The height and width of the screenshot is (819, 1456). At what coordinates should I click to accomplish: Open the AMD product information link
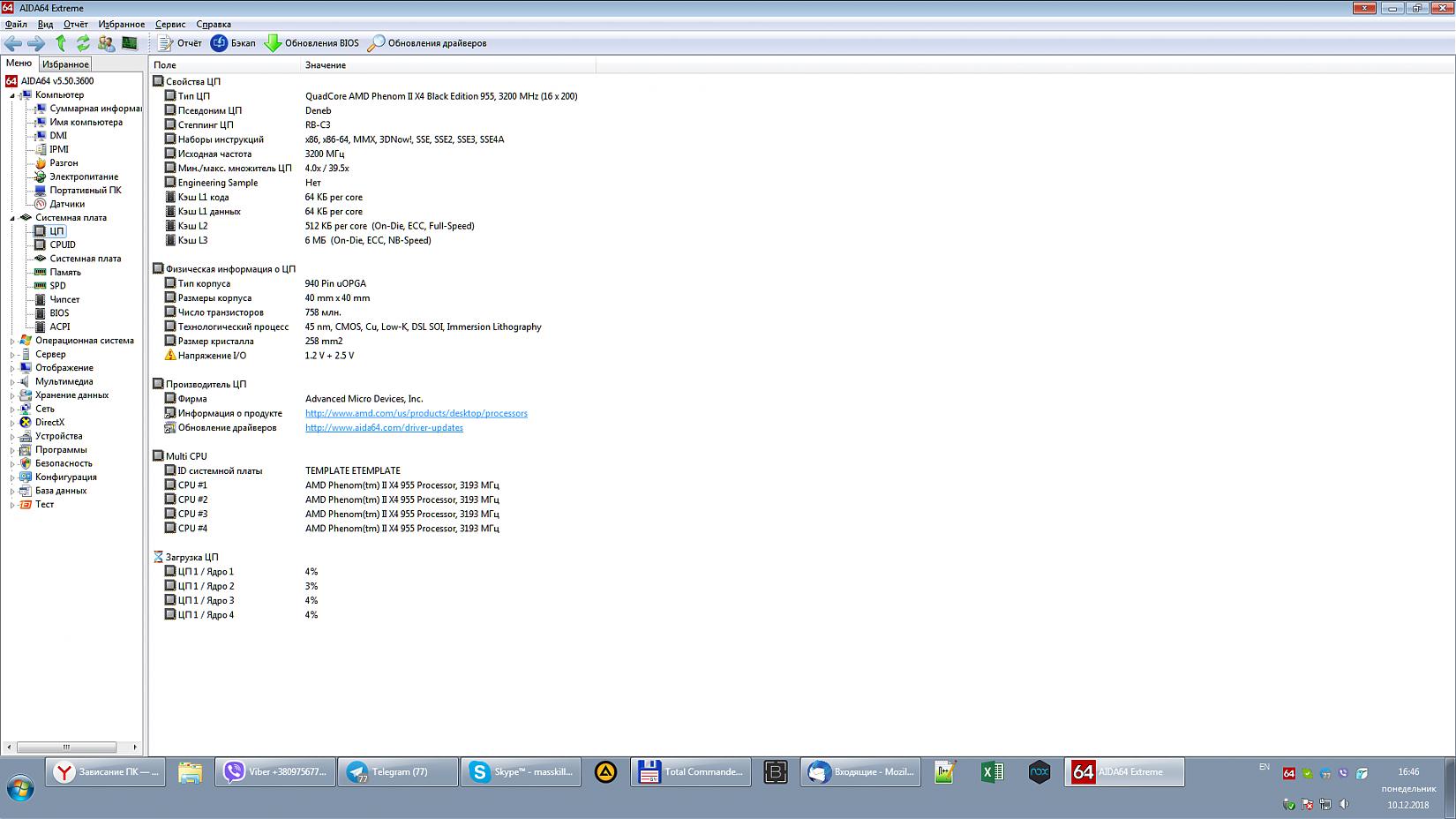tap(416, 413)
